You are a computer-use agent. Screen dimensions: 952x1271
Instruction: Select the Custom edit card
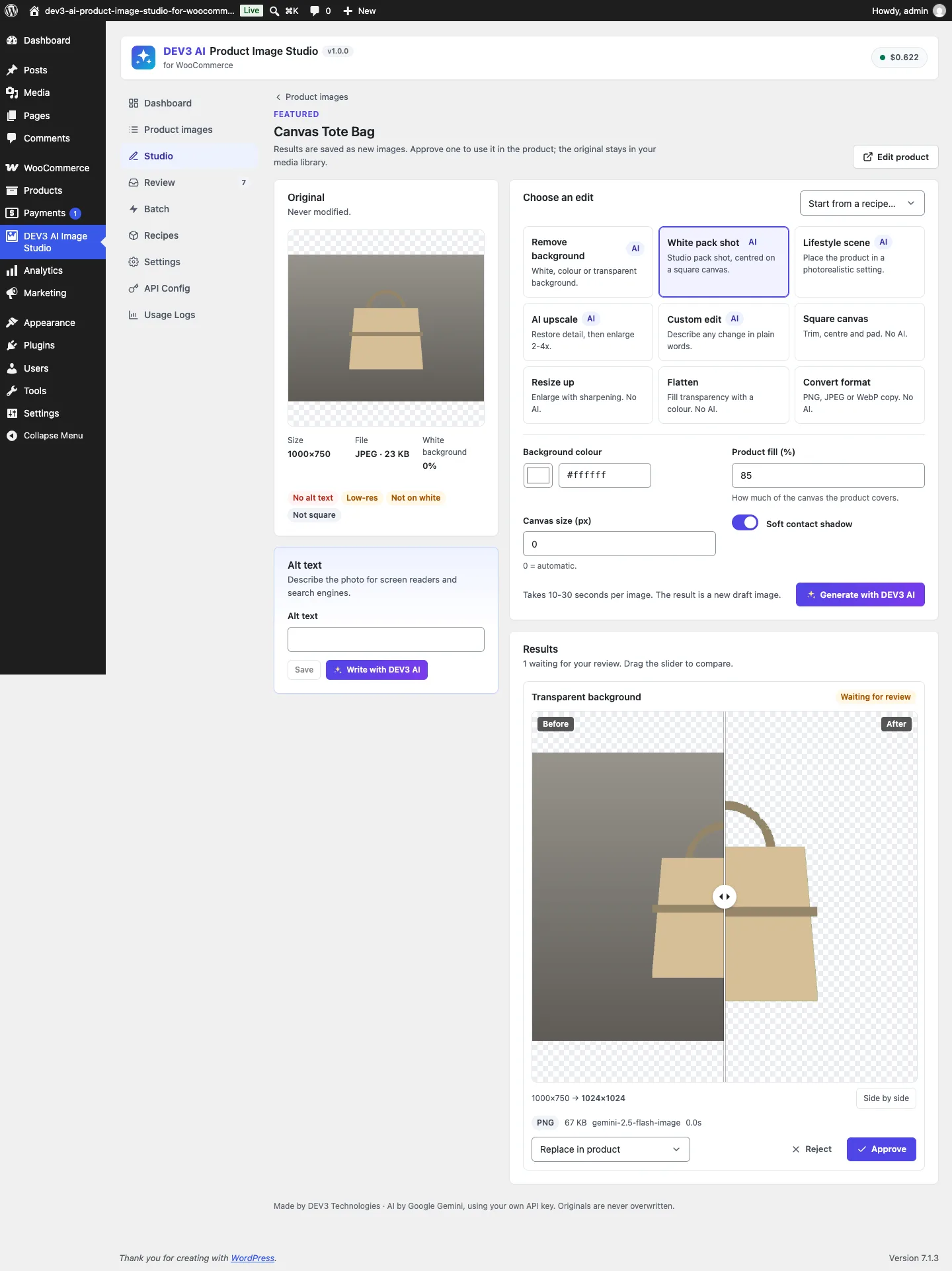723,332
